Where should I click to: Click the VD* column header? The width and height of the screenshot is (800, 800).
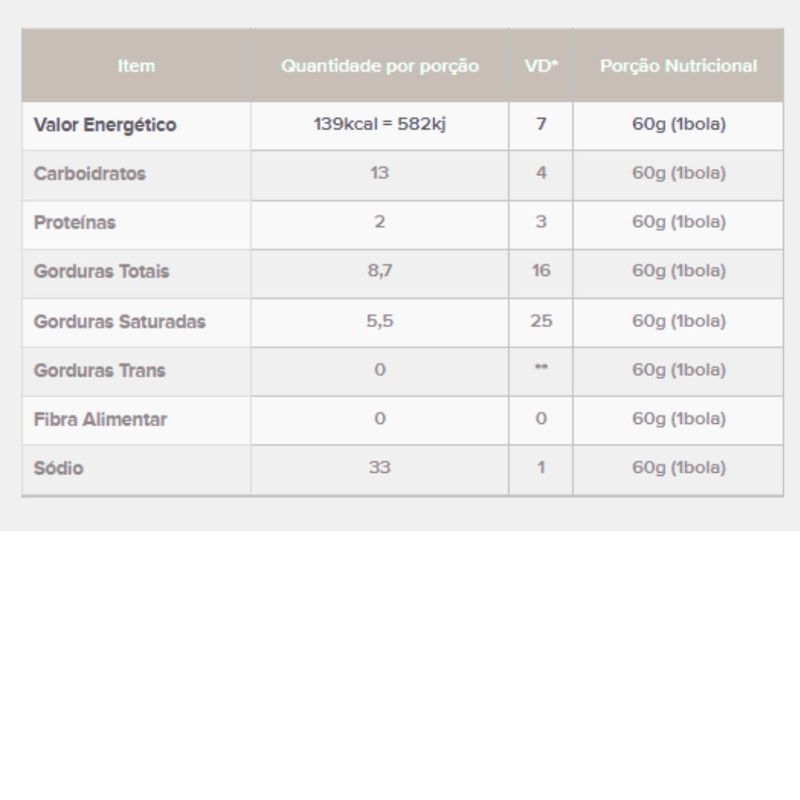point(541,66)
